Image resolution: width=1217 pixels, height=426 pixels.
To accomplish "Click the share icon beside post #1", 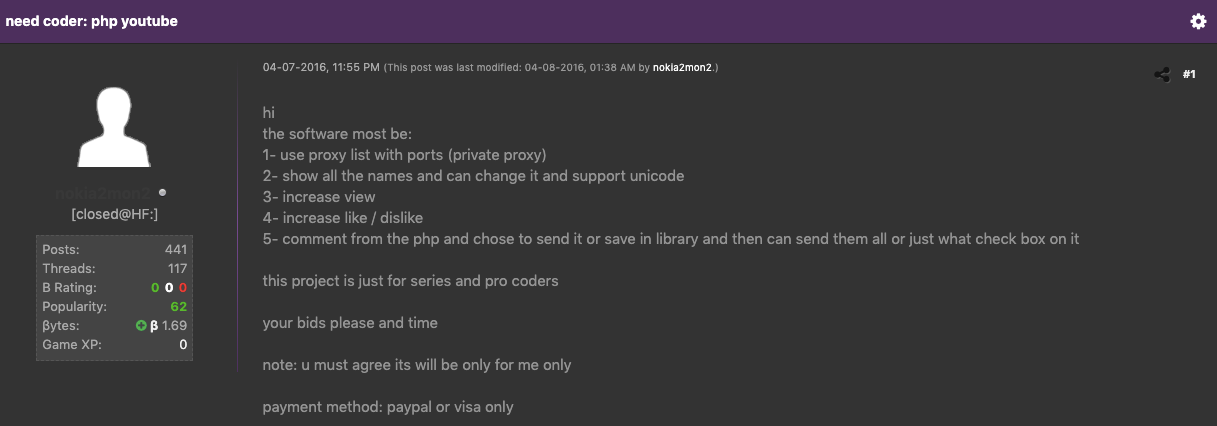I will [1162, 74].
